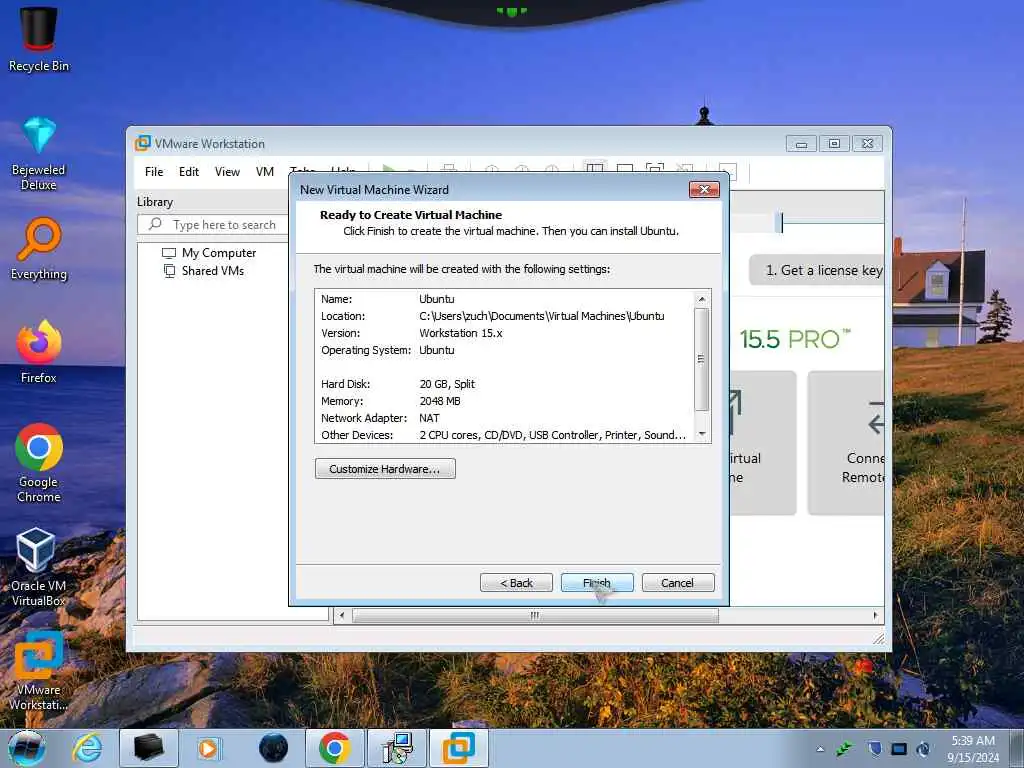This screenshot has height=768, width=1024.
Task: Launch Oracle VM VirtualBox desktop icon
Action: pos(39,567)
